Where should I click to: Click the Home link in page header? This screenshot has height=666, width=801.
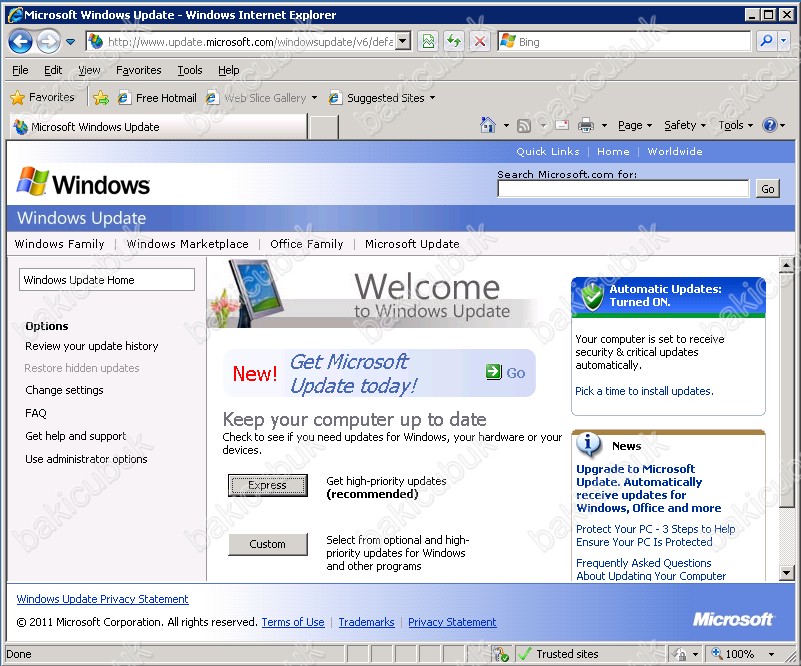(x=613, y=152)
